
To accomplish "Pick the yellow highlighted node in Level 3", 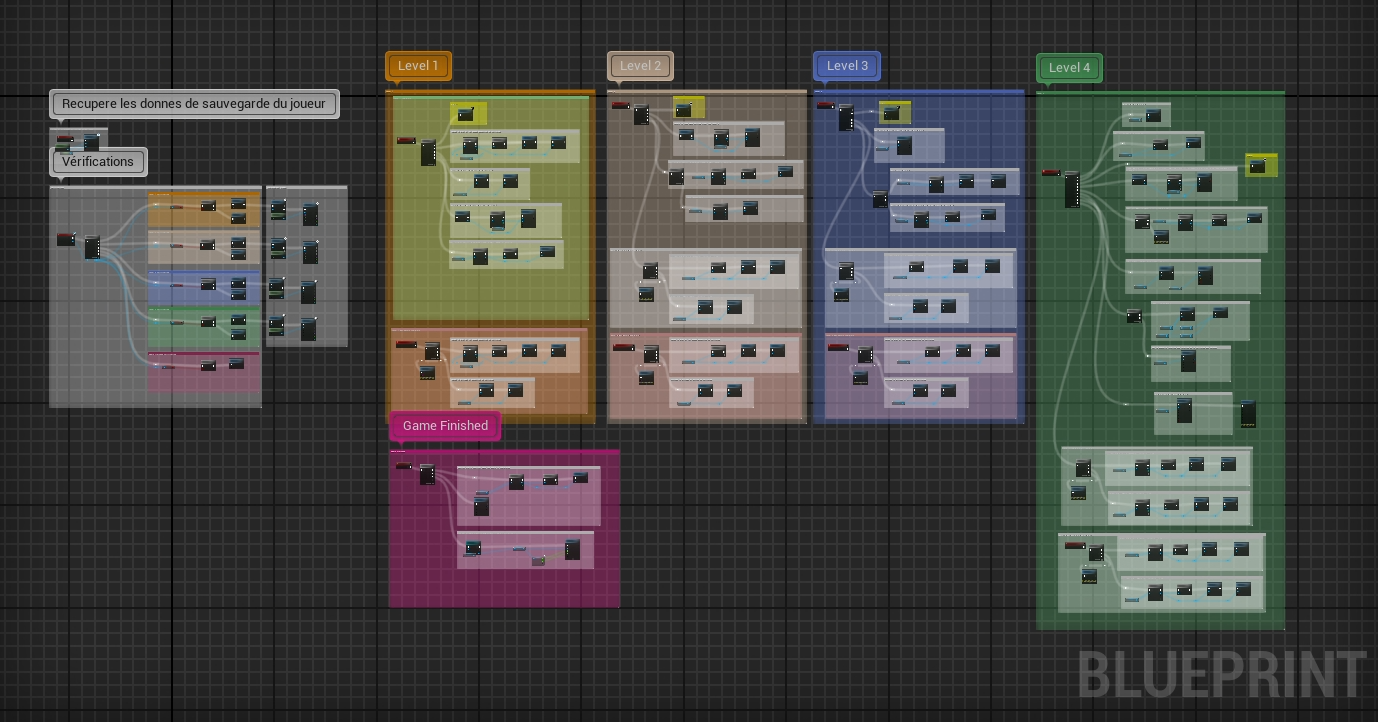I will 894,113.
